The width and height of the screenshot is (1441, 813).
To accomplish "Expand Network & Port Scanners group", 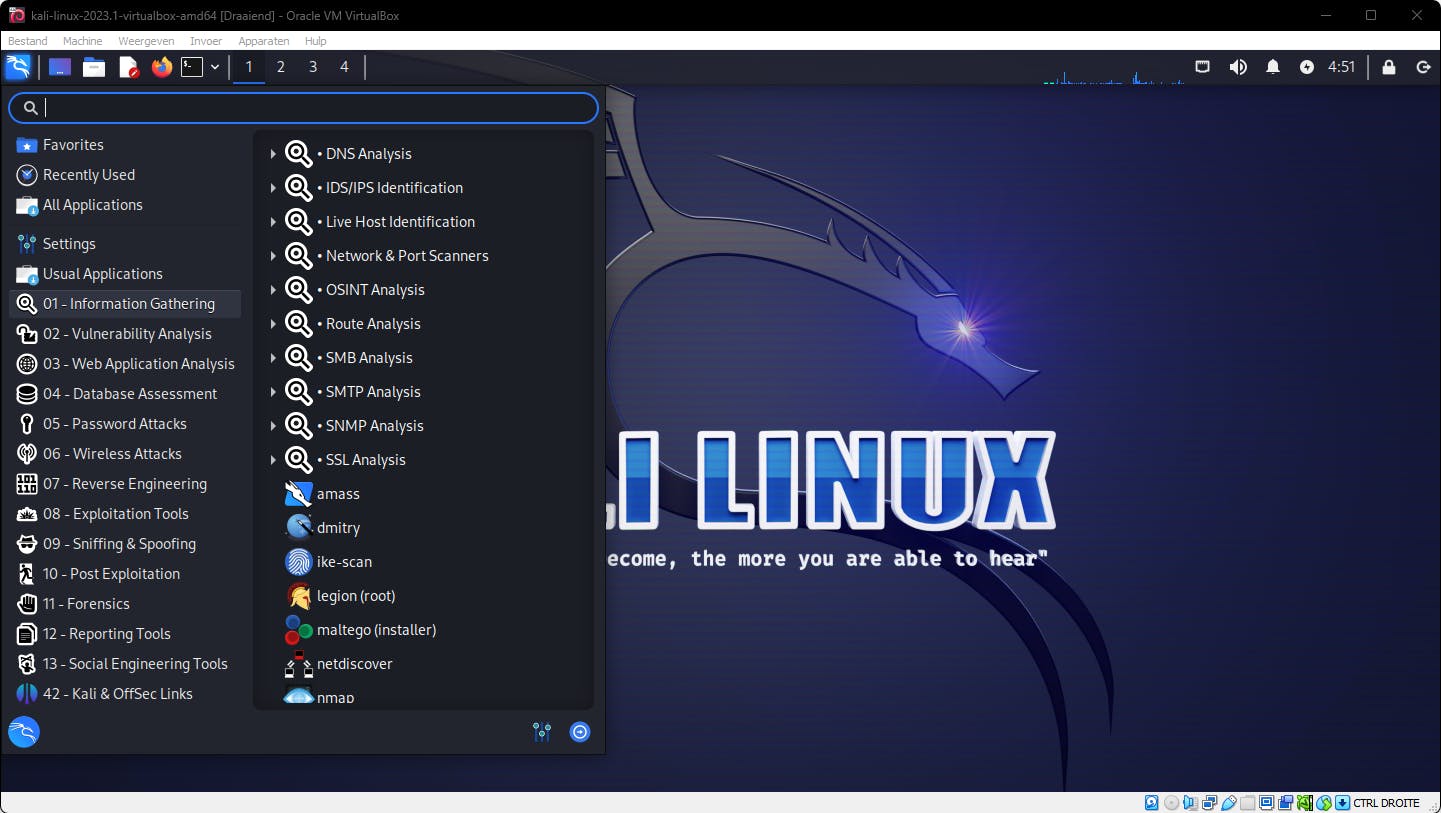I will tap(406, 256).
